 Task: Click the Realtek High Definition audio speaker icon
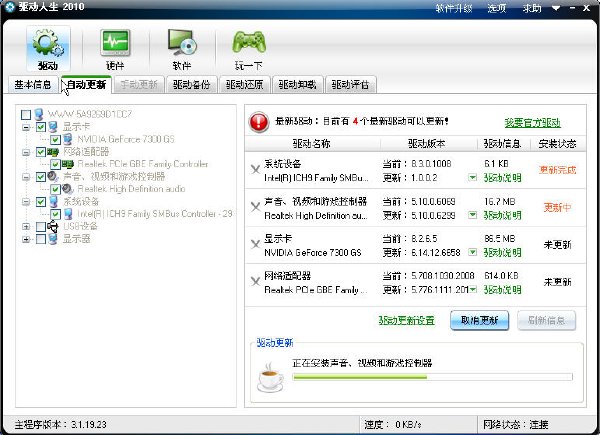68,189
